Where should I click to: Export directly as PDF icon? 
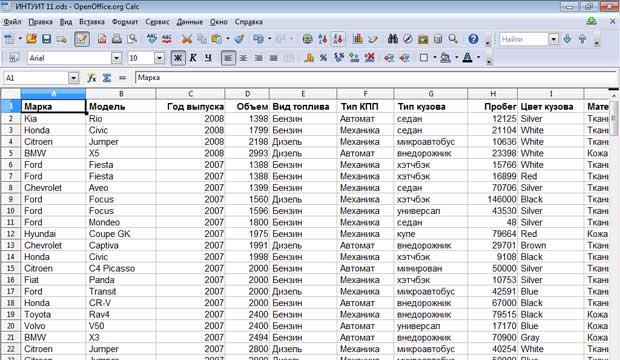click(102, 39)
